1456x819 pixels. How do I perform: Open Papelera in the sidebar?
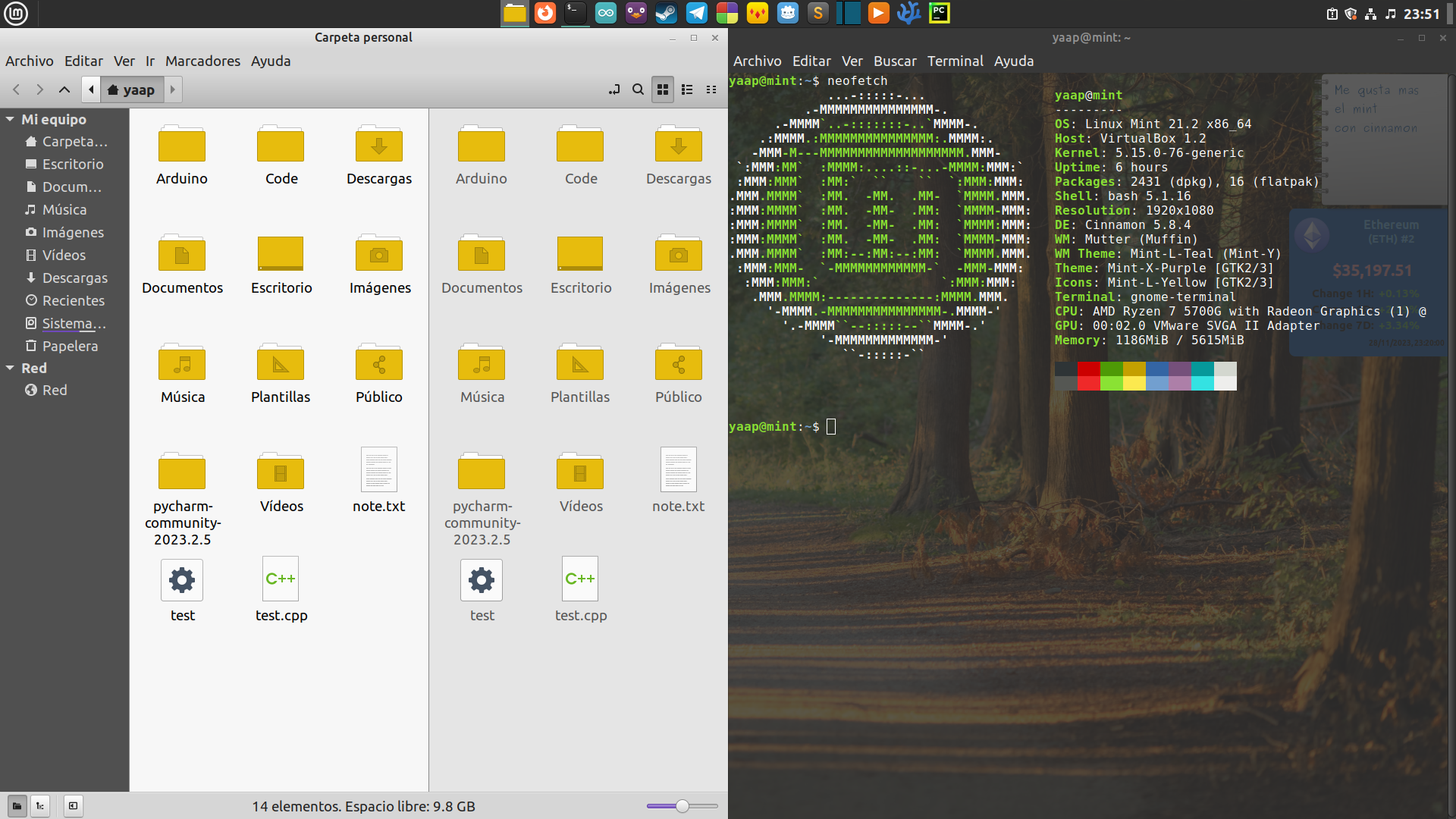[x=70, y=346]
